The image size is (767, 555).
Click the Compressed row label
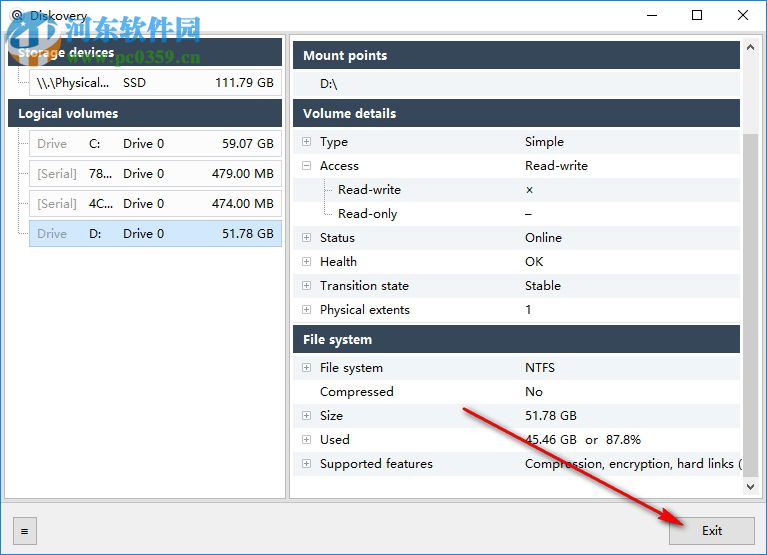point(357,392)
